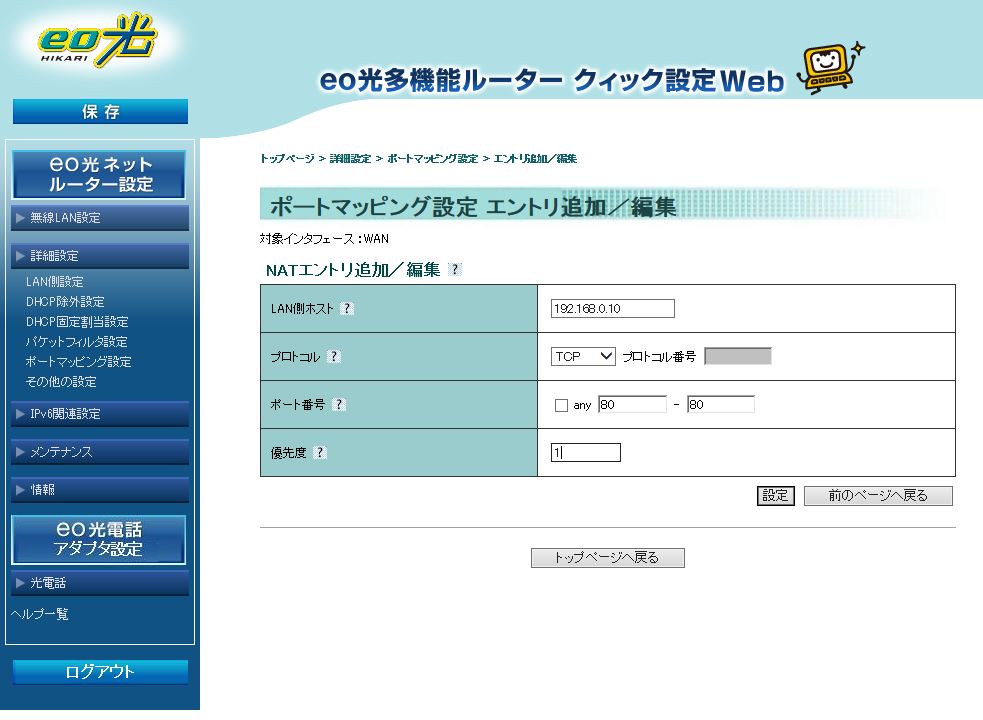Click the disabled プロトコル番号 field
This screenshot has height=720, width=983.
(738, 356)
